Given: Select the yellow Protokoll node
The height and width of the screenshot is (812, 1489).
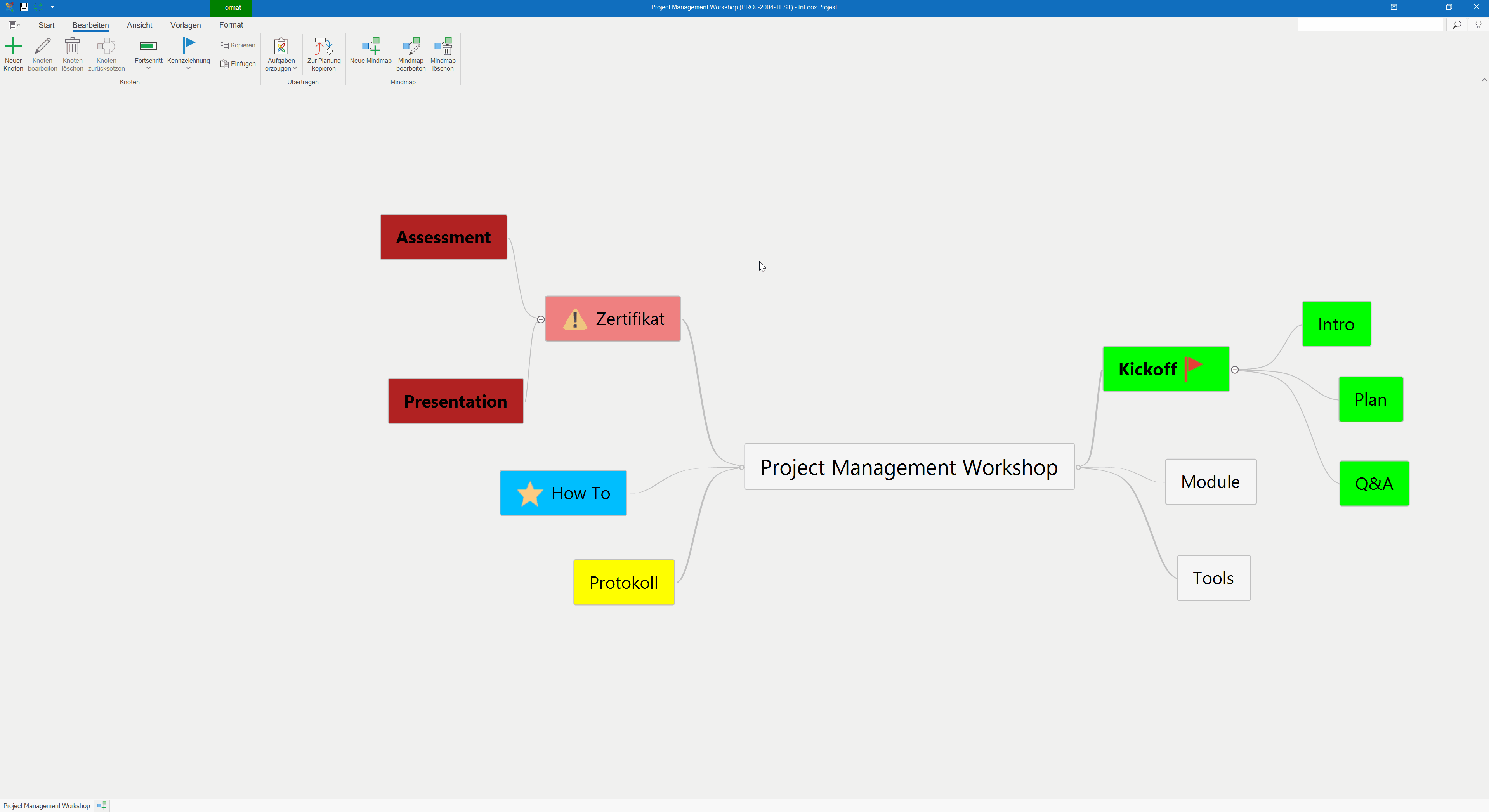Looking at the screenshot, I should click(x=624, y=582).
